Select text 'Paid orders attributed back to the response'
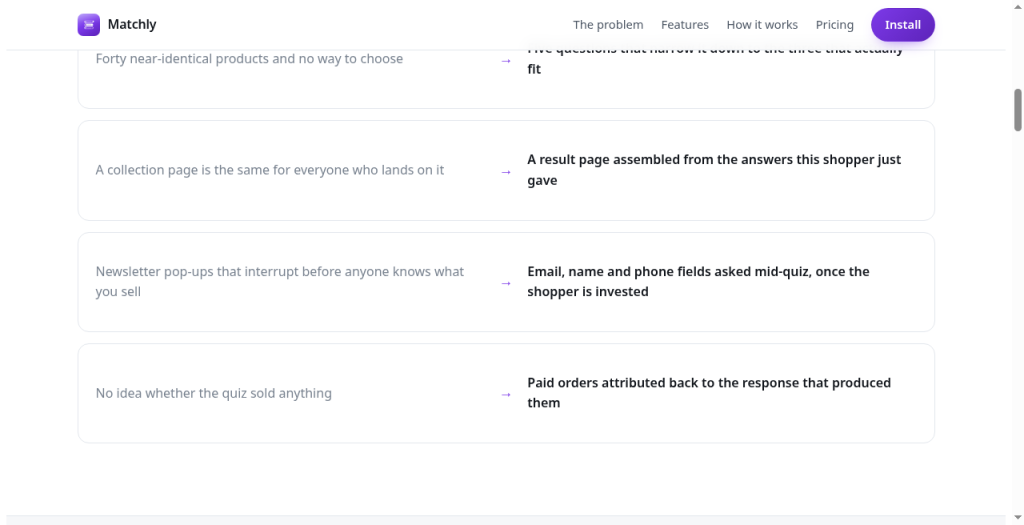The width and height of the screenshot is (1024, 525). pyautogui.click(x=664, y=383)
